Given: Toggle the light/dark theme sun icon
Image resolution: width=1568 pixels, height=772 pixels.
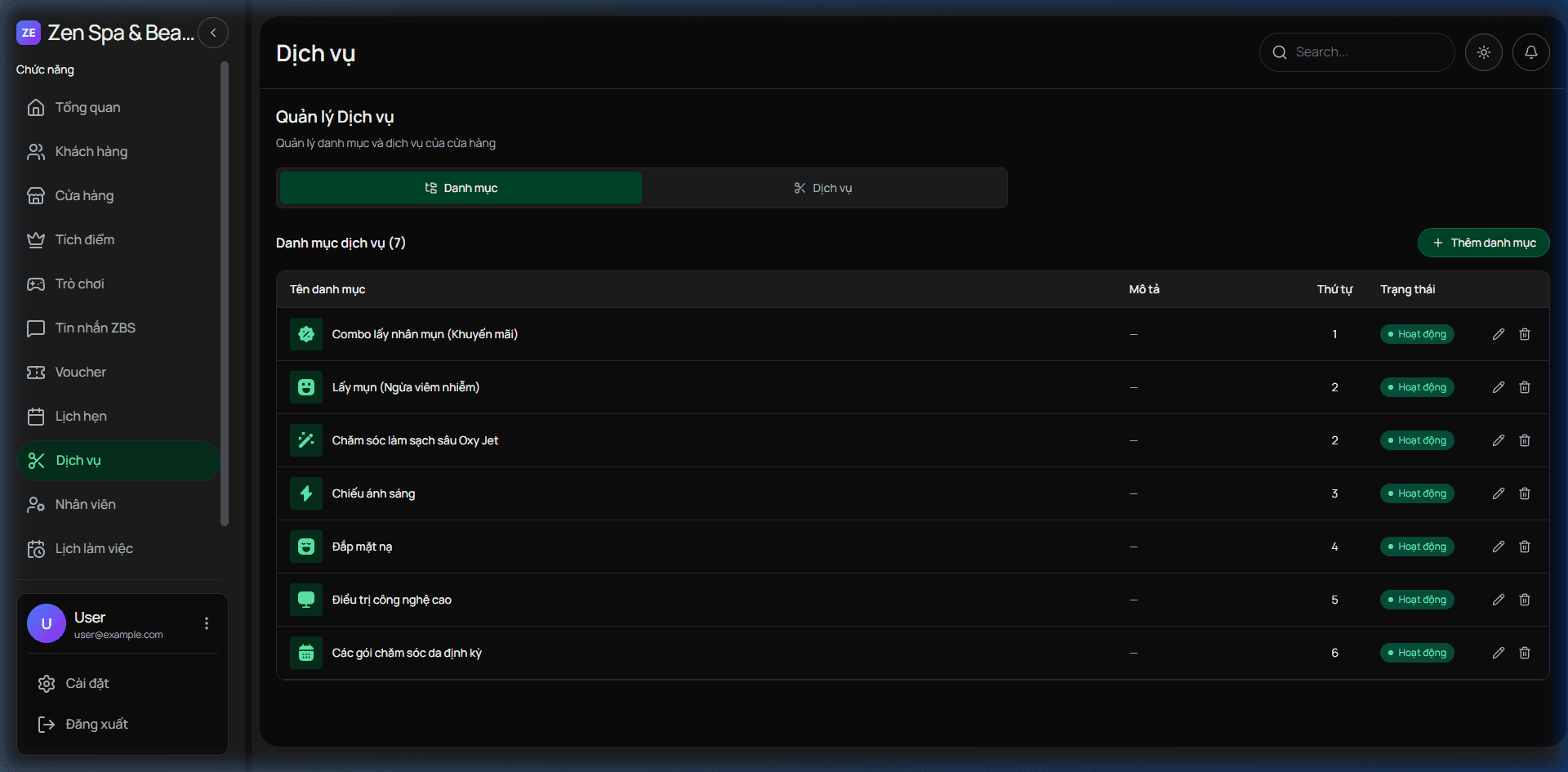Looking at the screenshot, I should tap(1483, 52).
